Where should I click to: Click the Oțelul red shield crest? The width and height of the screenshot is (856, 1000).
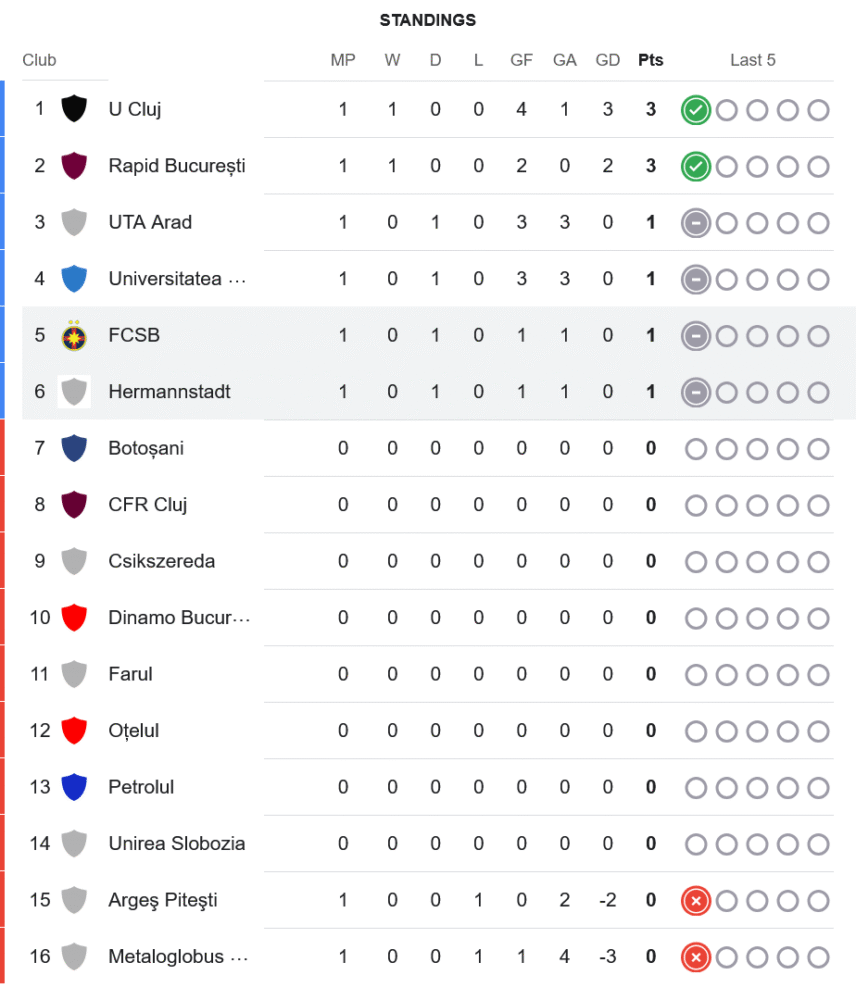[x=74, y=731]
